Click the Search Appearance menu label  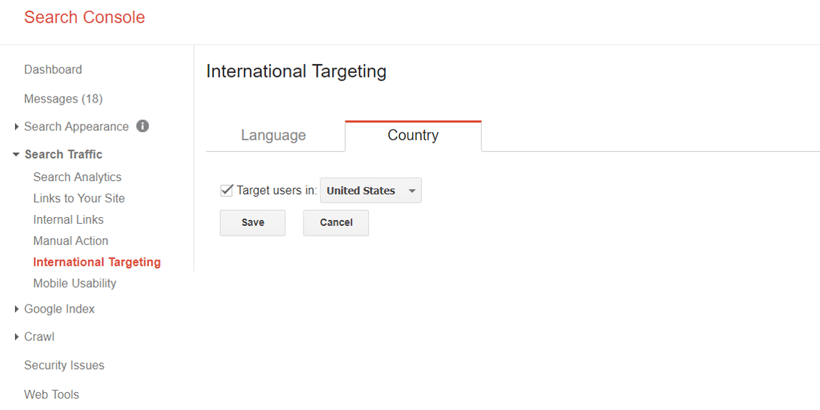76,127
